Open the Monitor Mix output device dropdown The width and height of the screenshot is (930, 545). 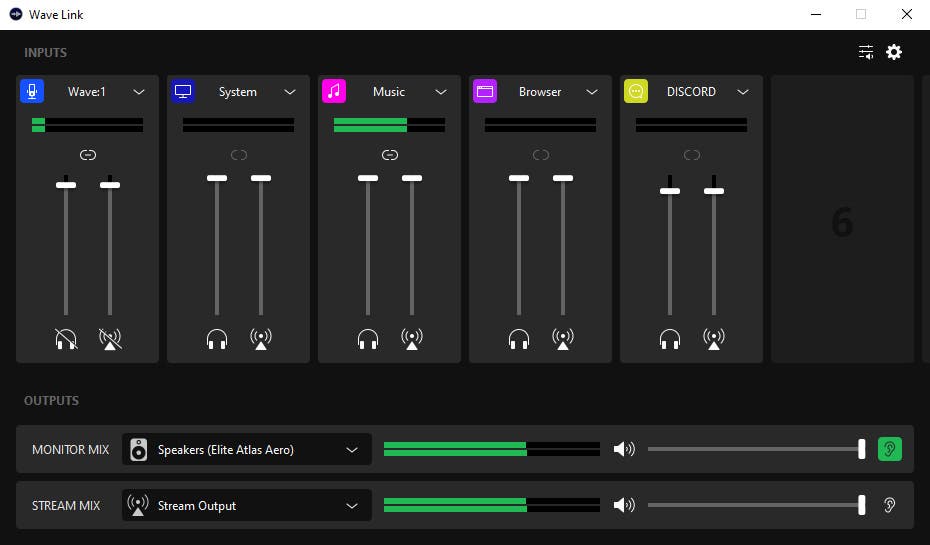[x=247, y=450]
